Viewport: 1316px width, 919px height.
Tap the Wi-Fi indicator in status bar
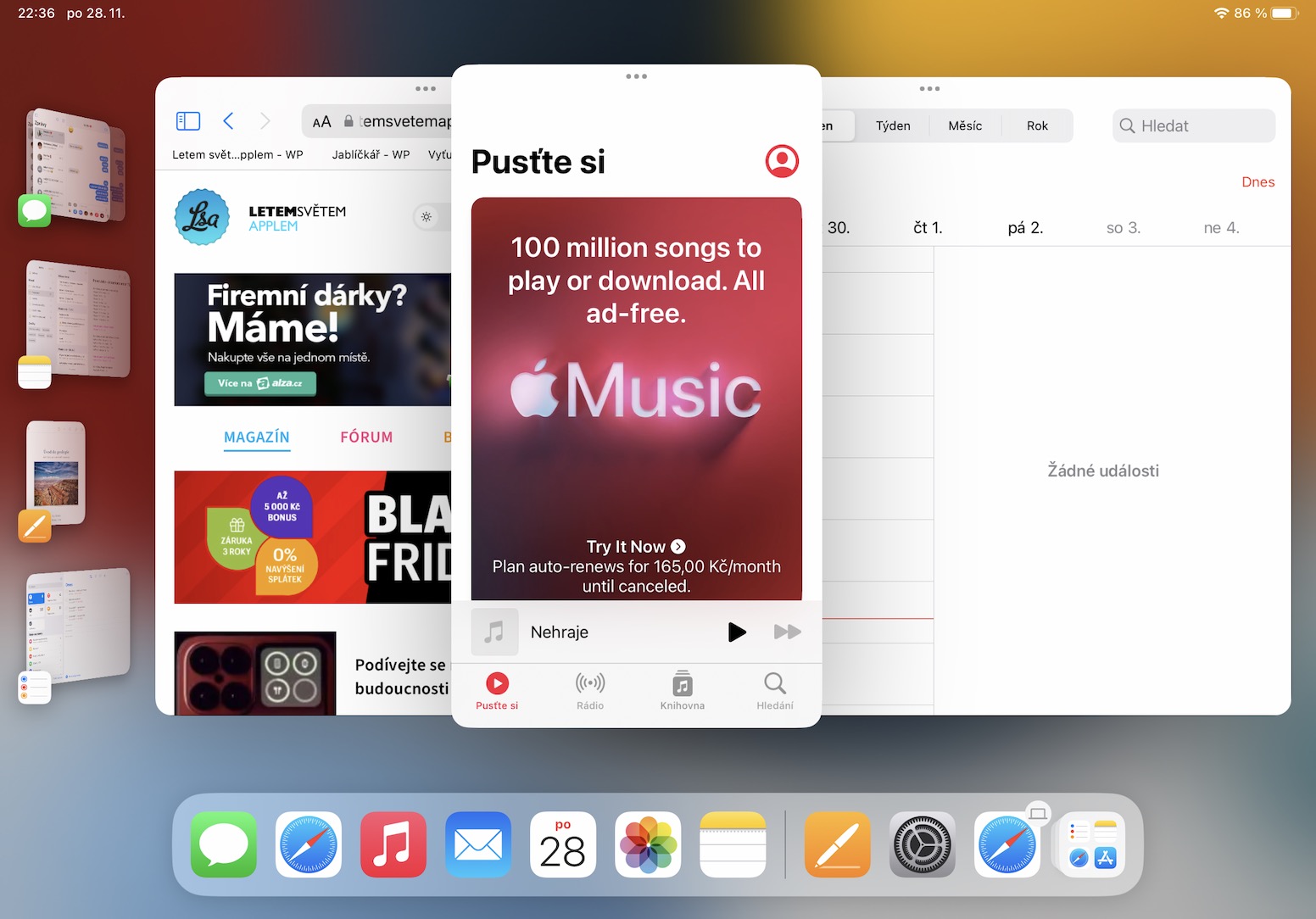tap(1222, 14)
